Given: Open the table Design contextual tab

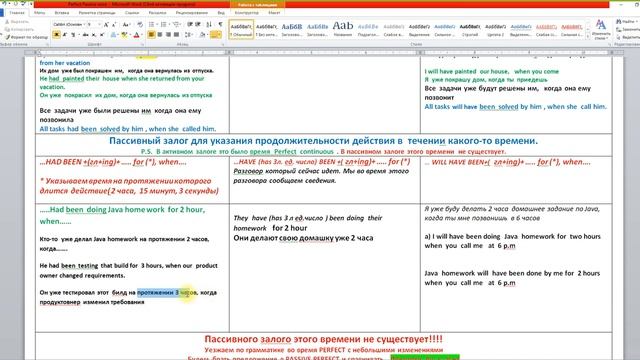Looking at the screenshot, I should pyautogui.click(x=247, y=13).
